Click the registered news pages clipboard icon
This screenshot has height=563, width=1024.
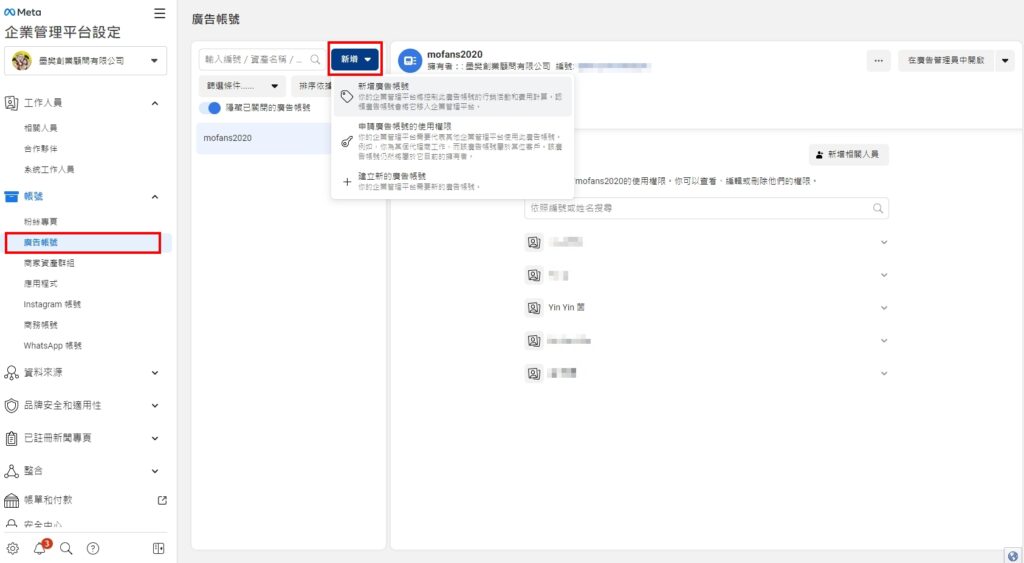click(11, 438)
